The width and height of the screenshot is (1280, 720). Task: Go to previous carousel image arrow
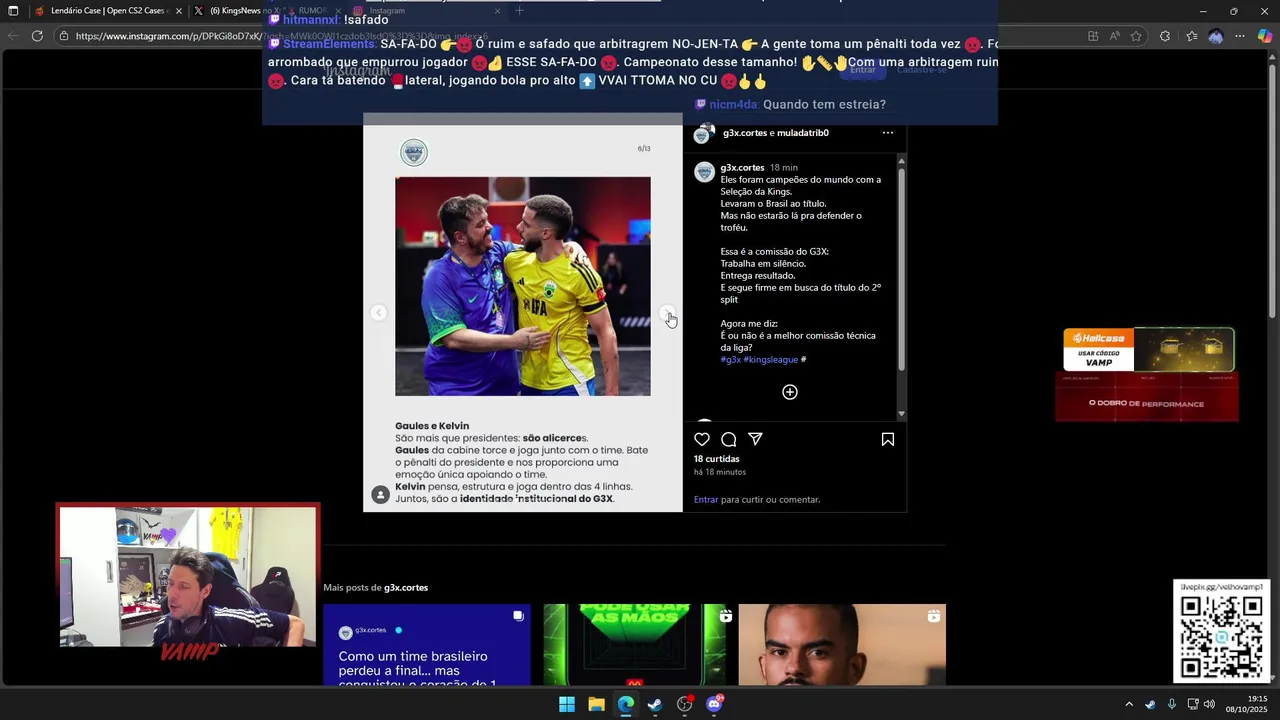378,313
